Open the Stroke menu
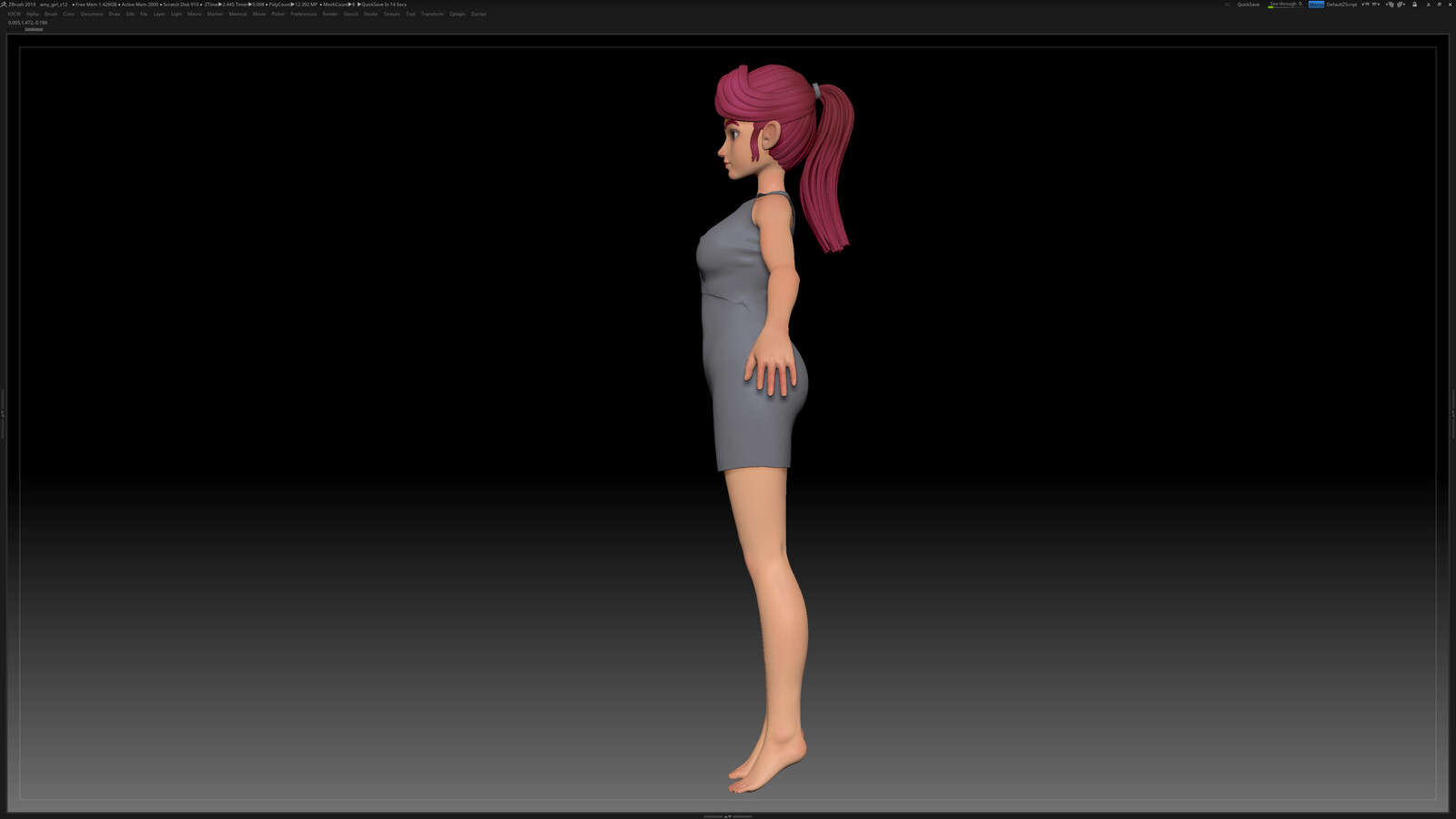Screen dimensions: 1456x819 coord(370,14)
